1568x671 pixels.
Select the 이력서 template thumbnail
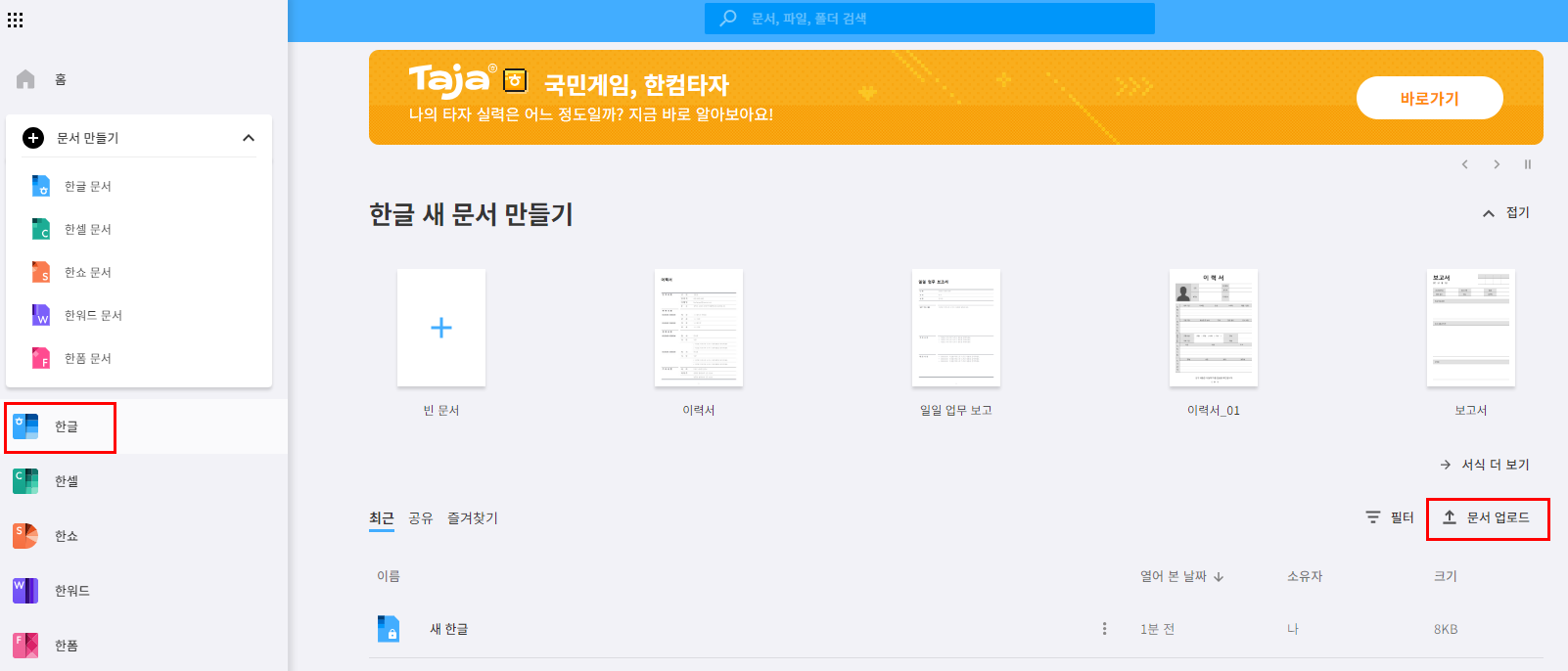pos(699,328)
